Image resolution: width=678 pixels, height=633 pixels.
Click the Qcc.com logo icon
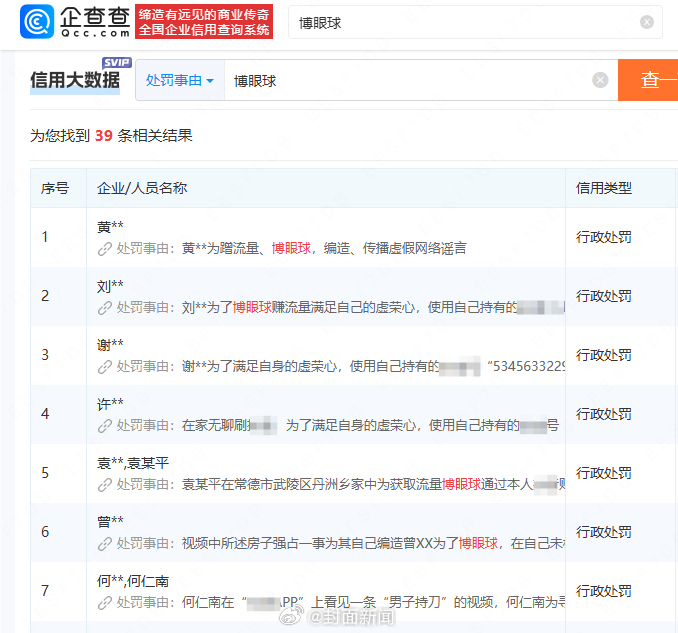click(37, 22)
